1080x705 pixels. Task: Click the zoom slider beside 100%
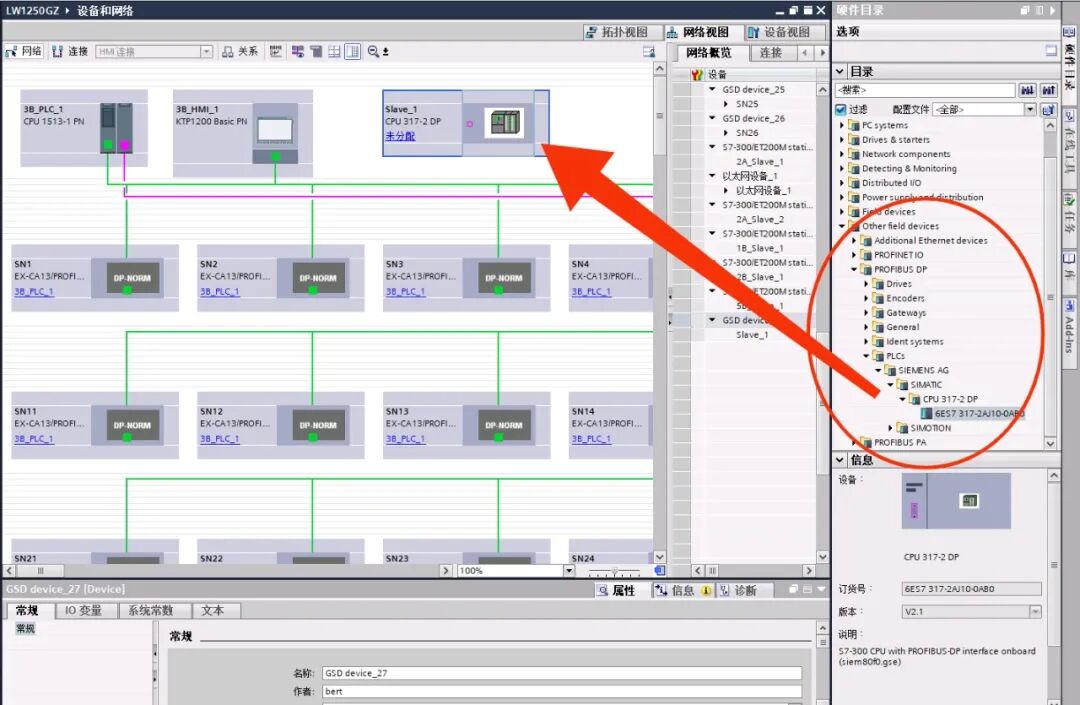tap(614, 571)
